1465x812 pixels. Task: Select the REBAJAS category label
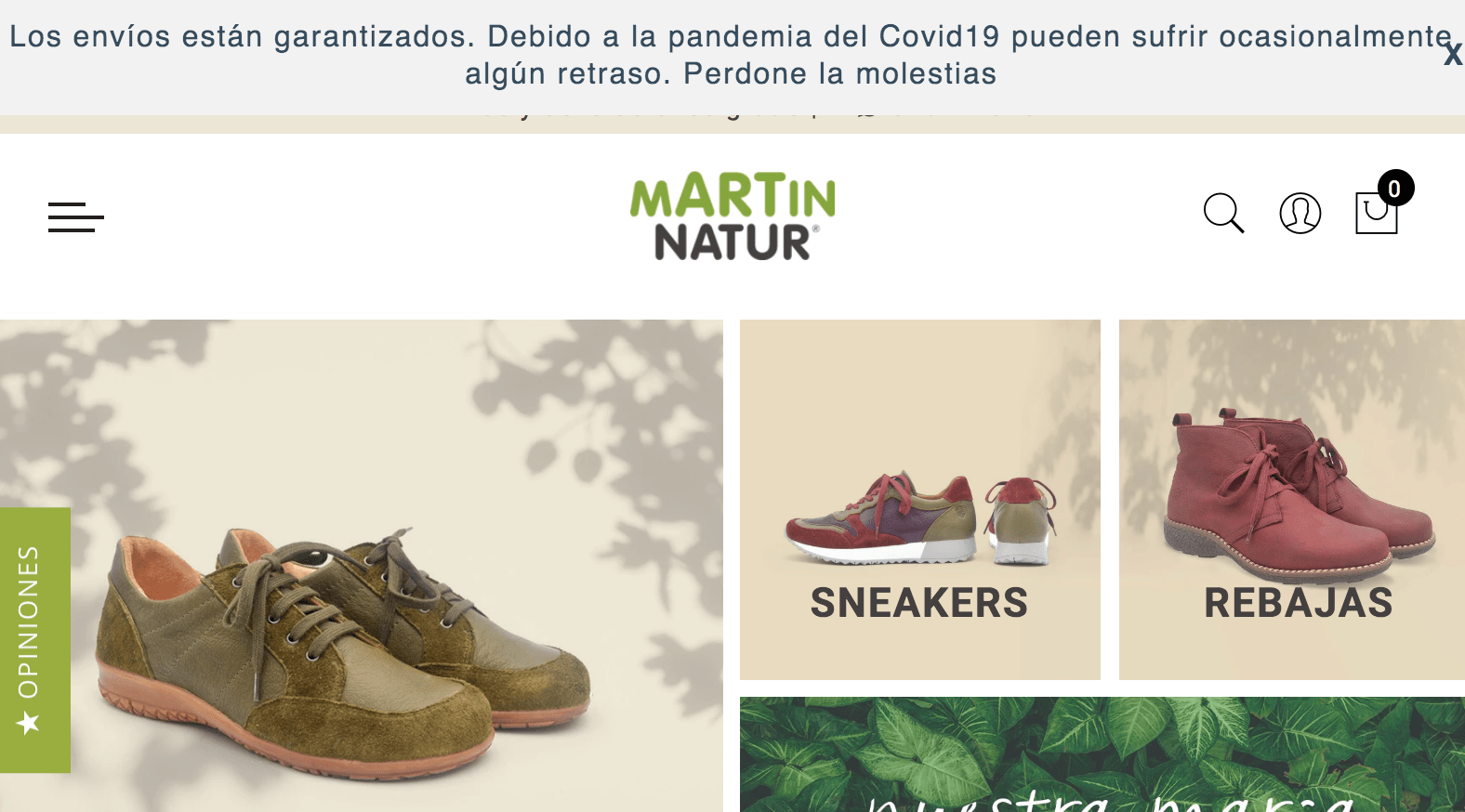point(1299,603)
